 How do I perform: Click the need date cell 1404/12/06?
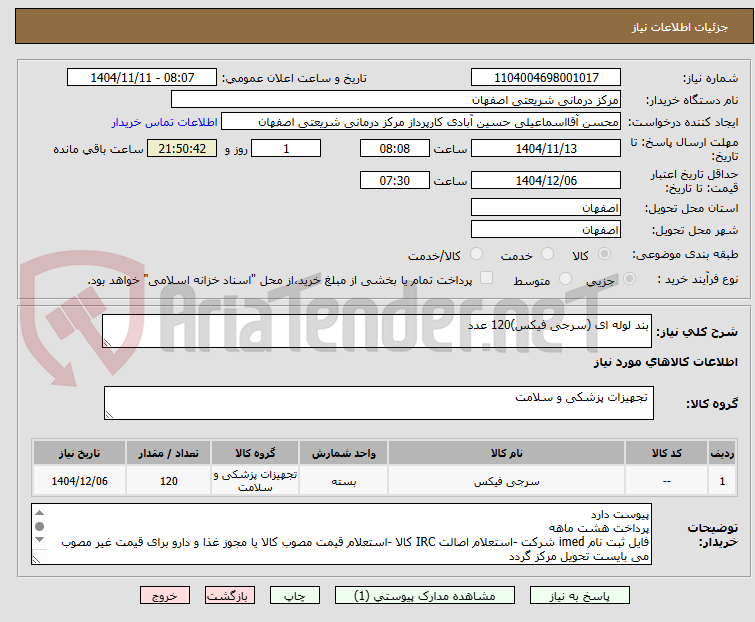coord(79,480)
